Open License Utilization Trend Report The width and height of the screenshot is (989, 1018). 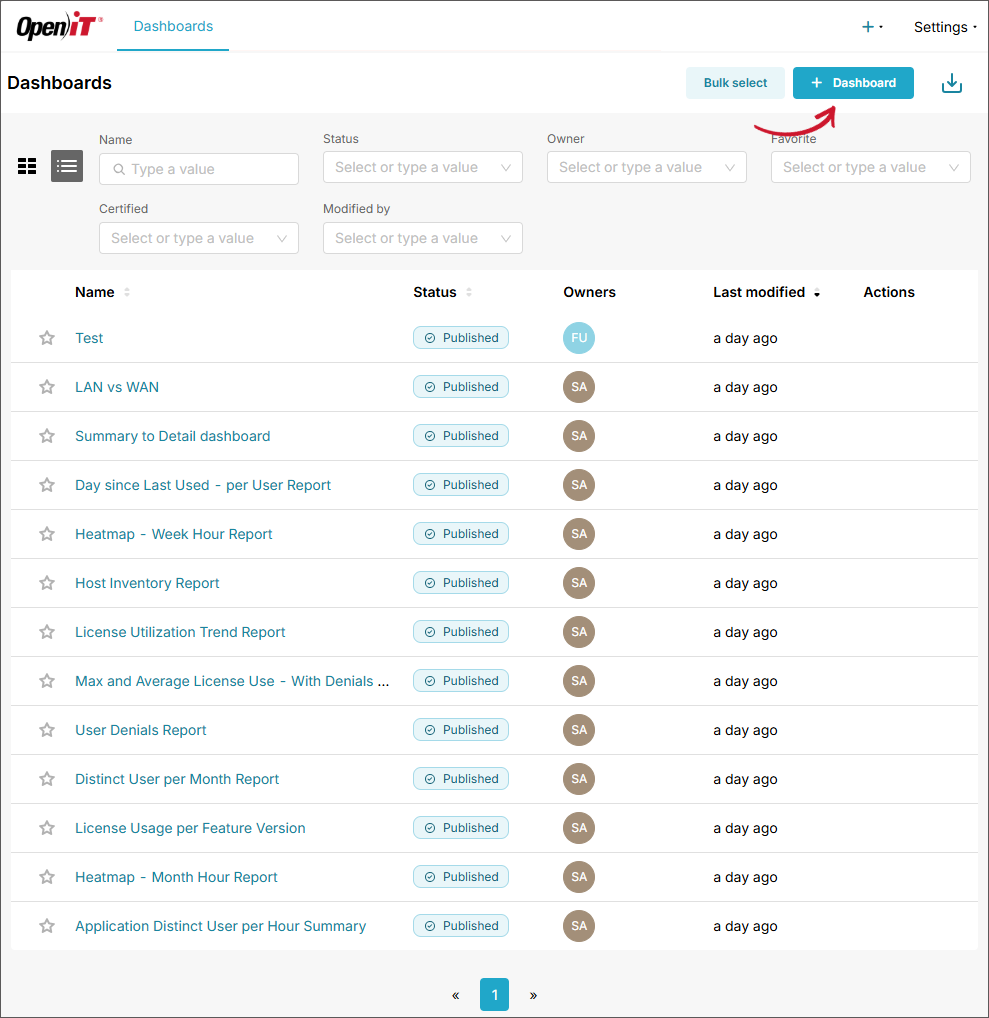coord(180,632)
